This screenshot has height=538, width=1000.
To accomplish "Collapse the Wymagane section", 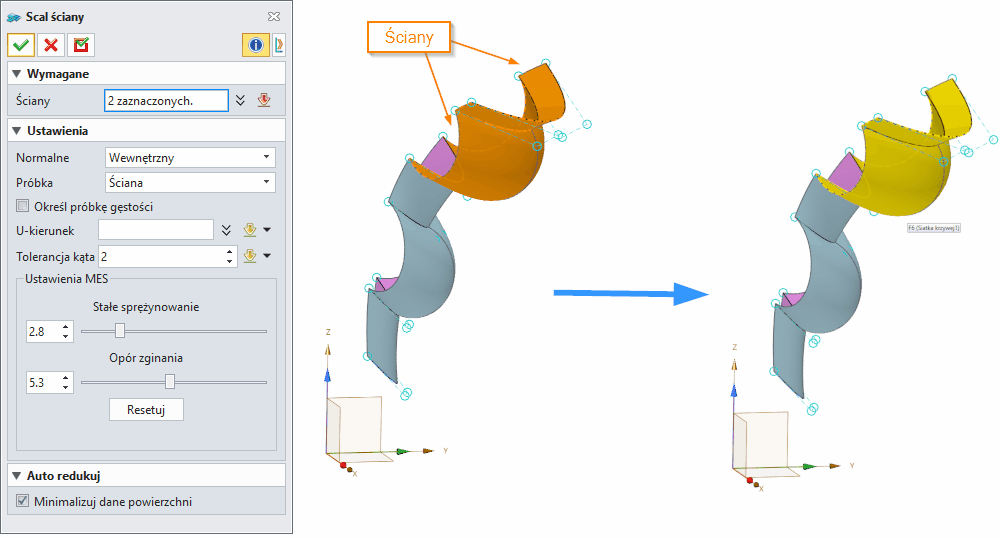I will click(x=17, y=74).
